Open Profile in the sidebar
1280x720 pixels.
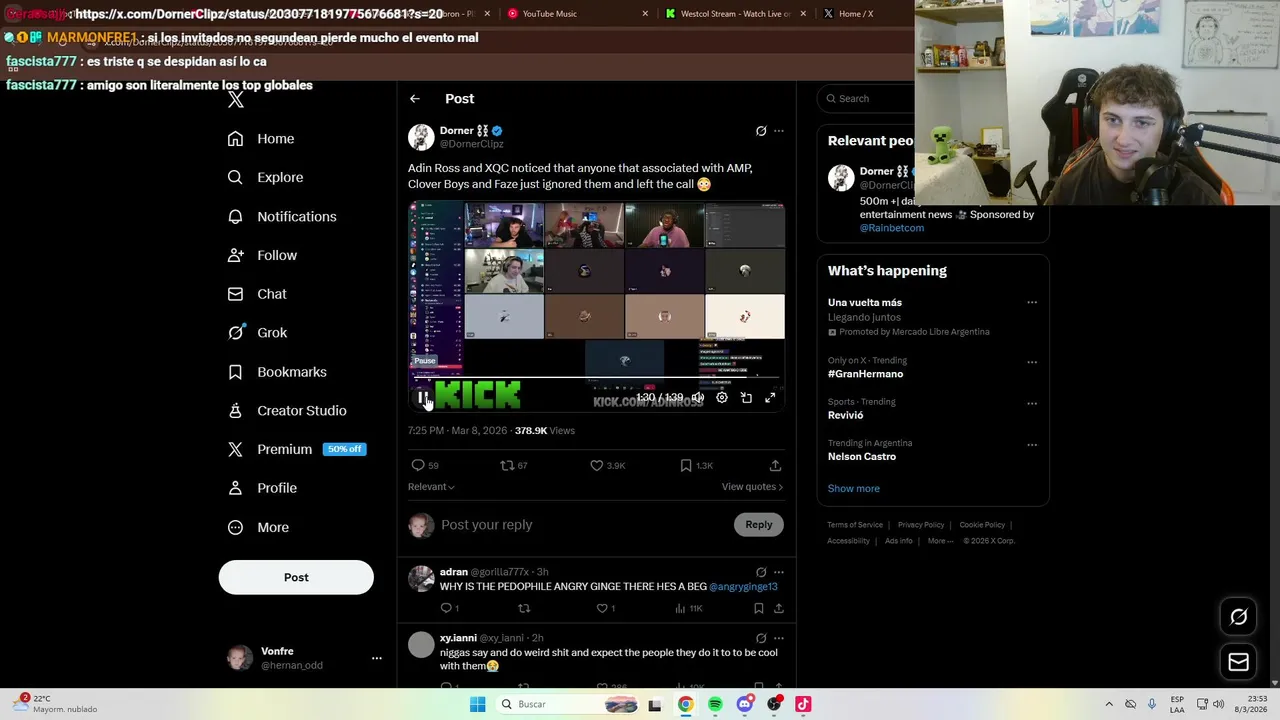[262, 488]
